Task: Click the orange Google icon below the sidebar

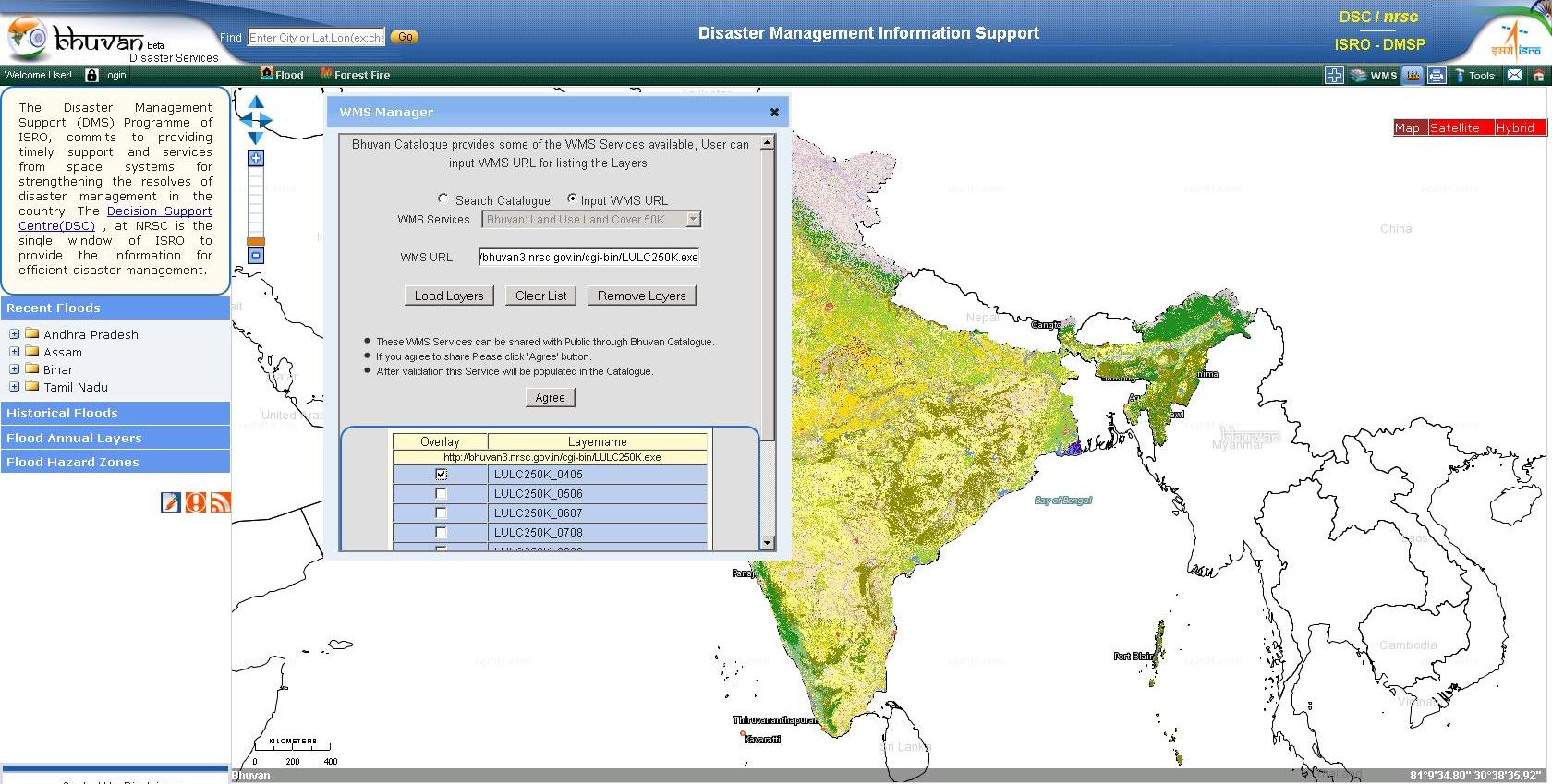Action: 196,501
